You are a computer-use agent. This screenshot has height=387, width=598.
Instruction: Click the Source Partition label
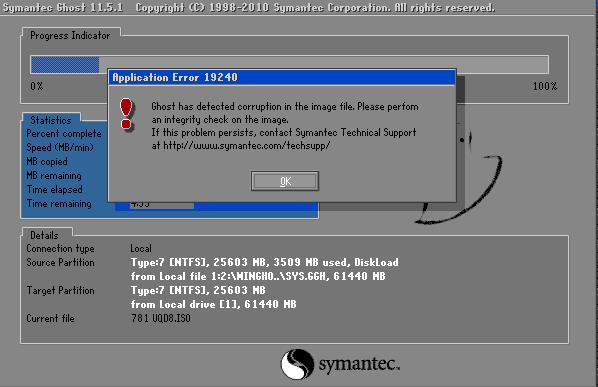(x=60, y=262)
